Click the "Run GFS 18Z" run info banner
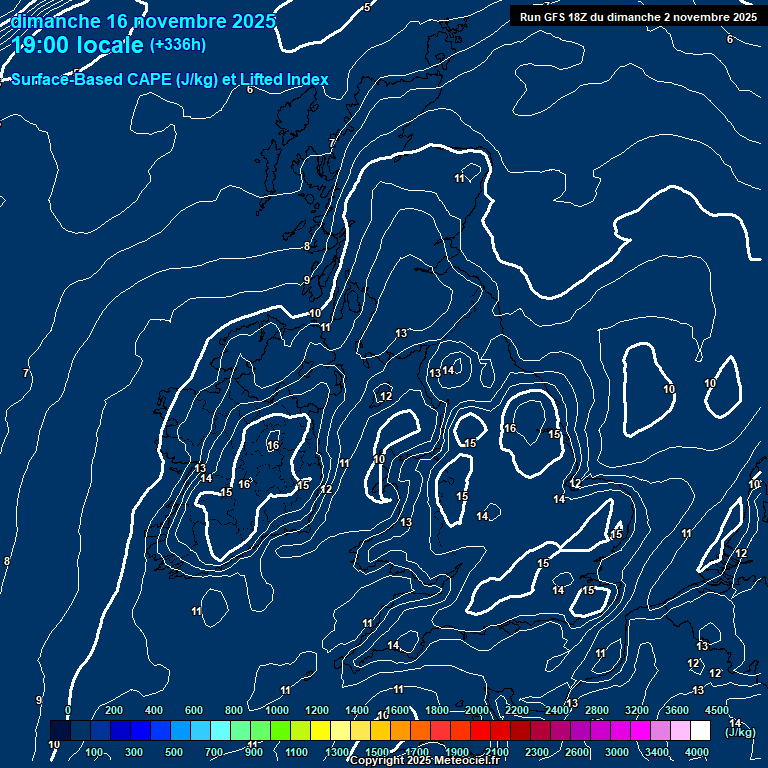Image resolution: width=768 pixels, height=768 pixels. 638,16
